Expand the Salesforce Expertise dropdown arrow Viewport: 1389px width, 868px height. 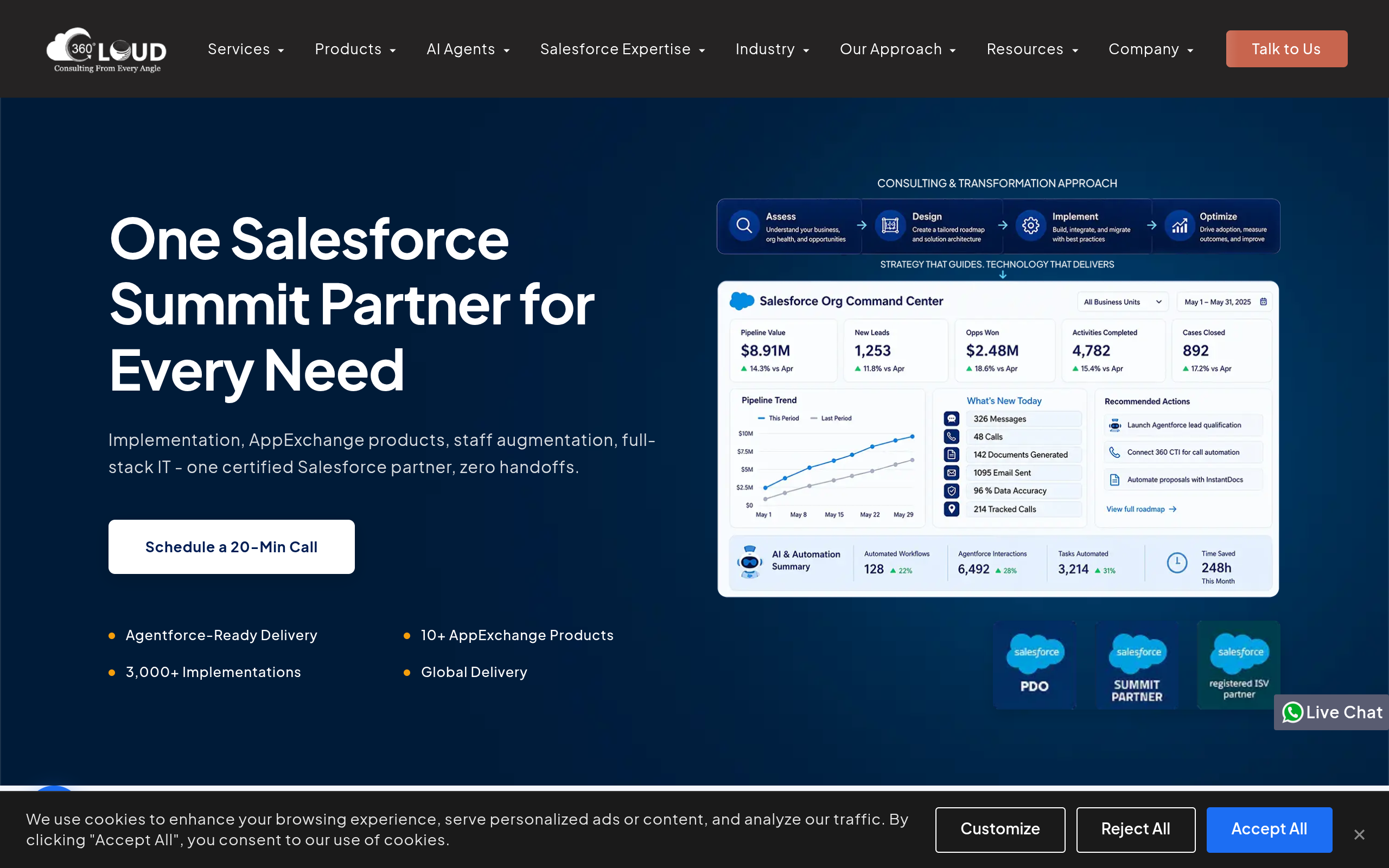(702, 50)
